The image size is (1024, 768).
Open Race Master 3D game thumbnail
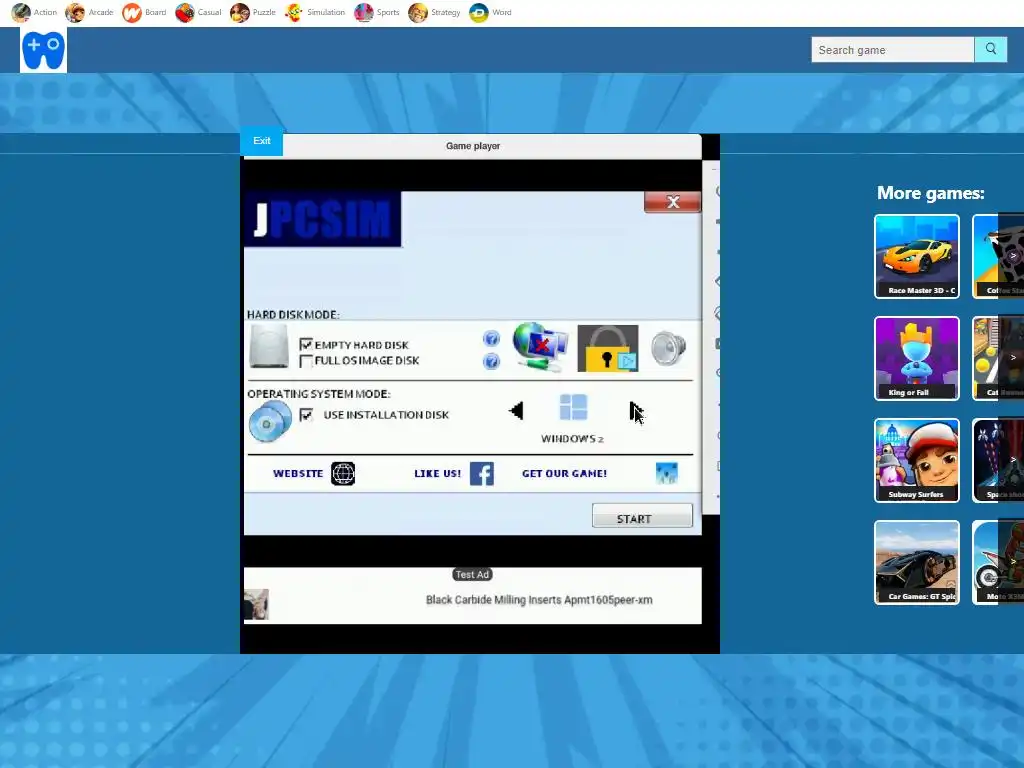917,257
